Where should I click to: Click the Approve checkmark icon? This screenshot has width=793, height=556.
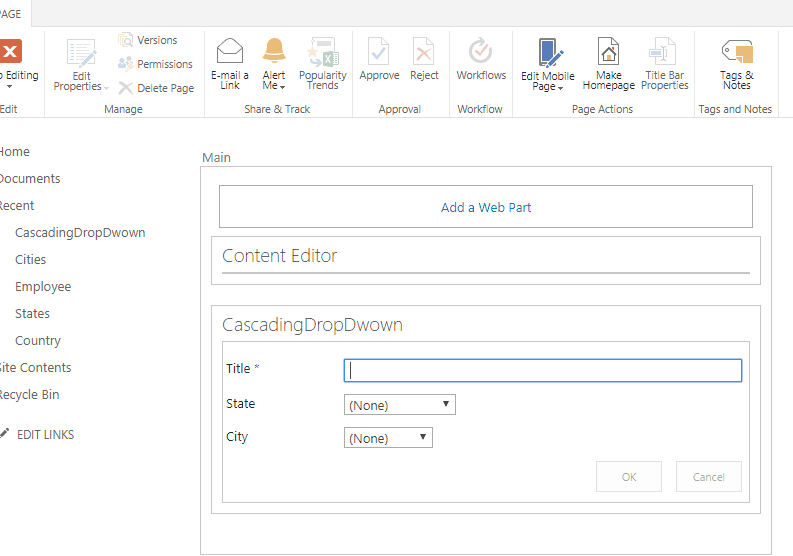click(379, 51)
